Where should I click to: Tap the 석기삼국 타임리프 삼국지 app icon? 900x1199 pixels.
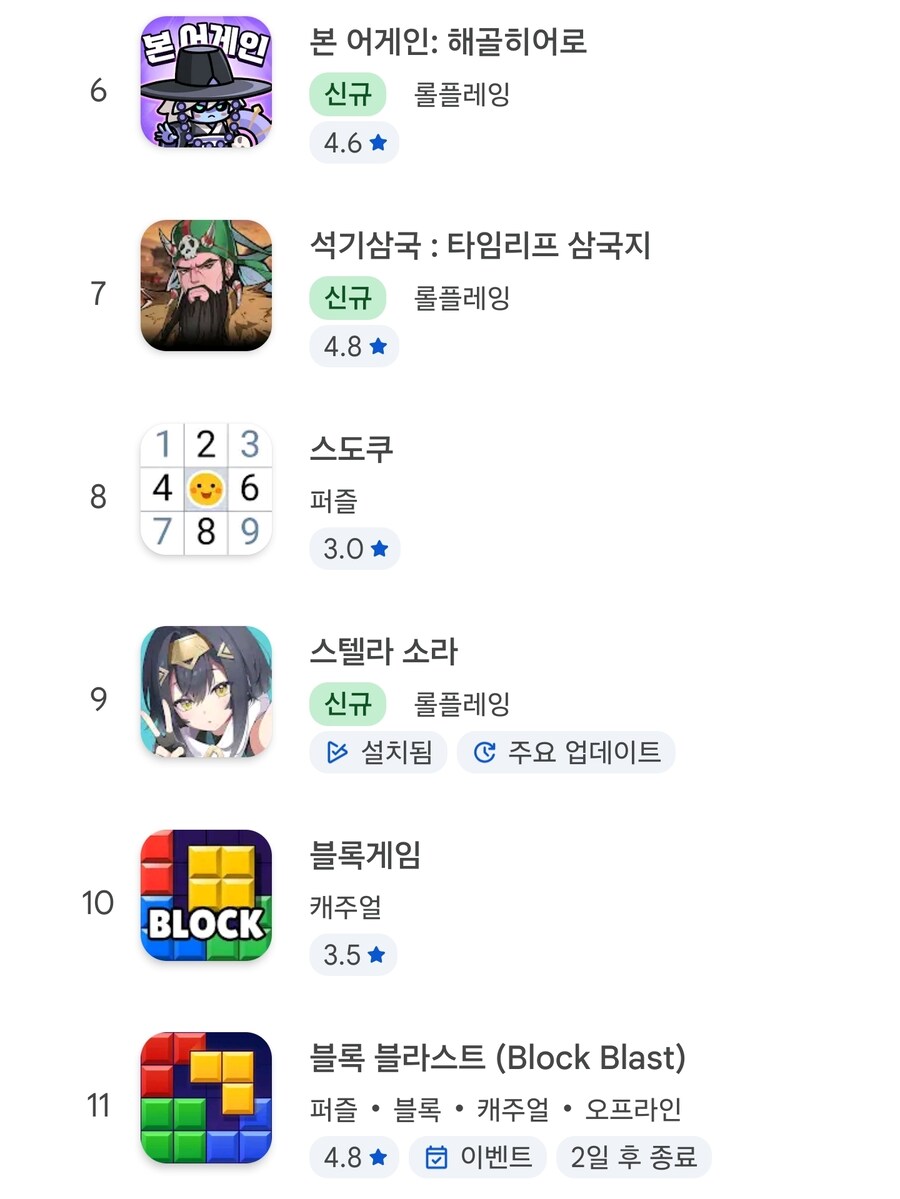[205, 287]
